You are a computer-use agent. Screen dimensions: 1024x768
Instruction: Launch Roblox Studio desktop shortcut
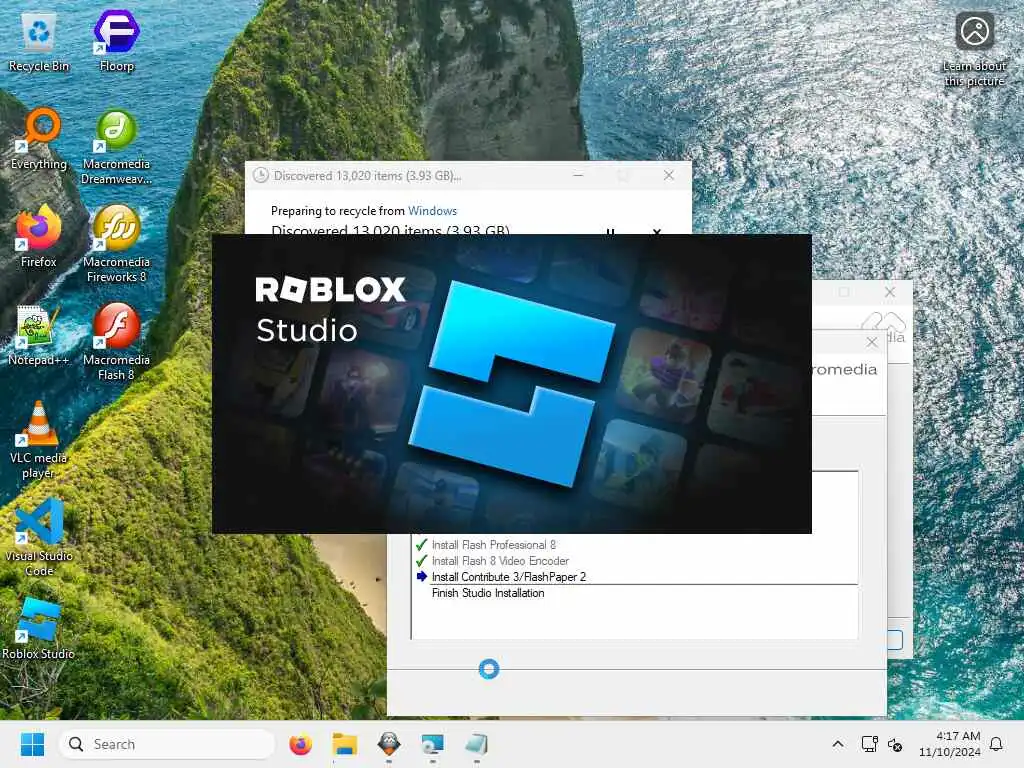tap(39, 628)
